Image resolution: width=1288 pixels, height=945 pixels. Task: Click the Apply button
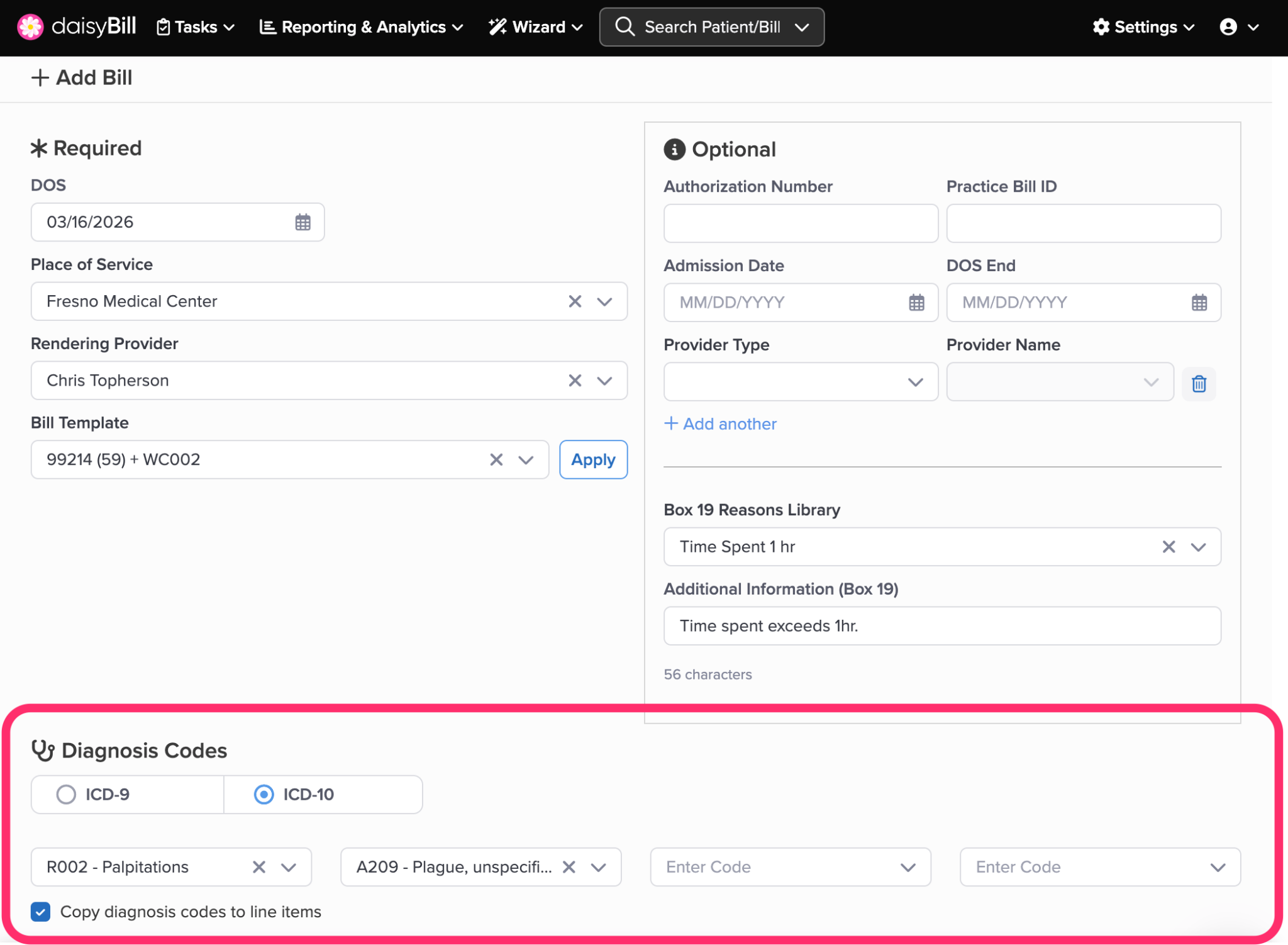point(592,460)
